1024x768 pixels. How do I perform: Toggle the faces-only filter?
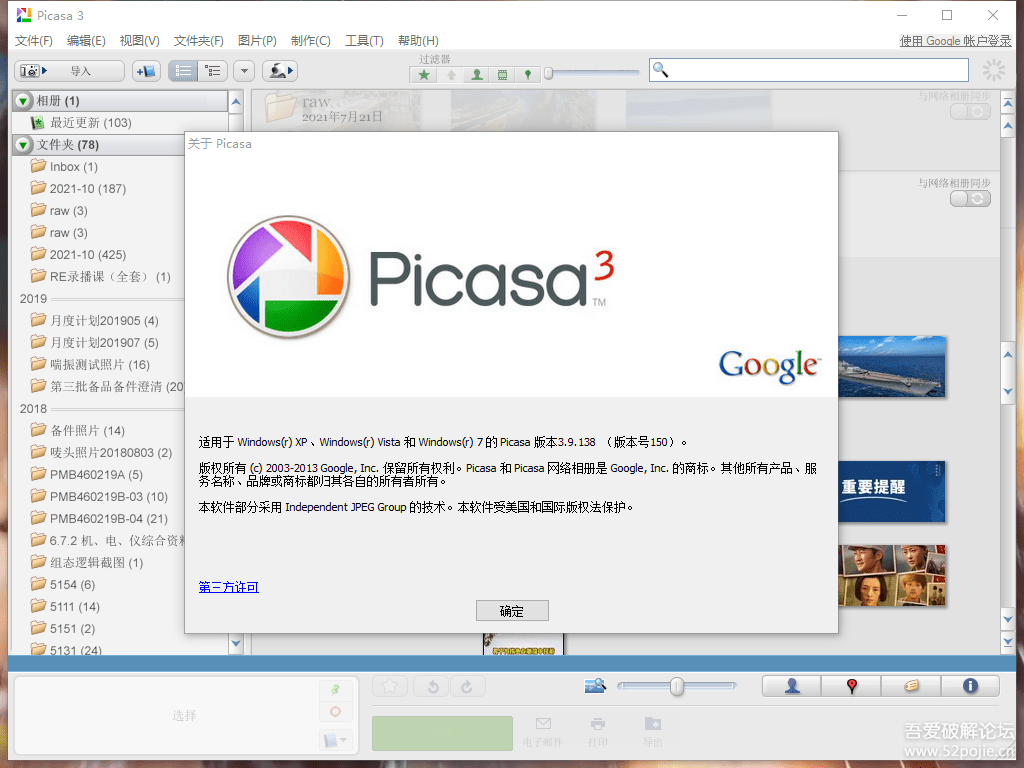477,74
